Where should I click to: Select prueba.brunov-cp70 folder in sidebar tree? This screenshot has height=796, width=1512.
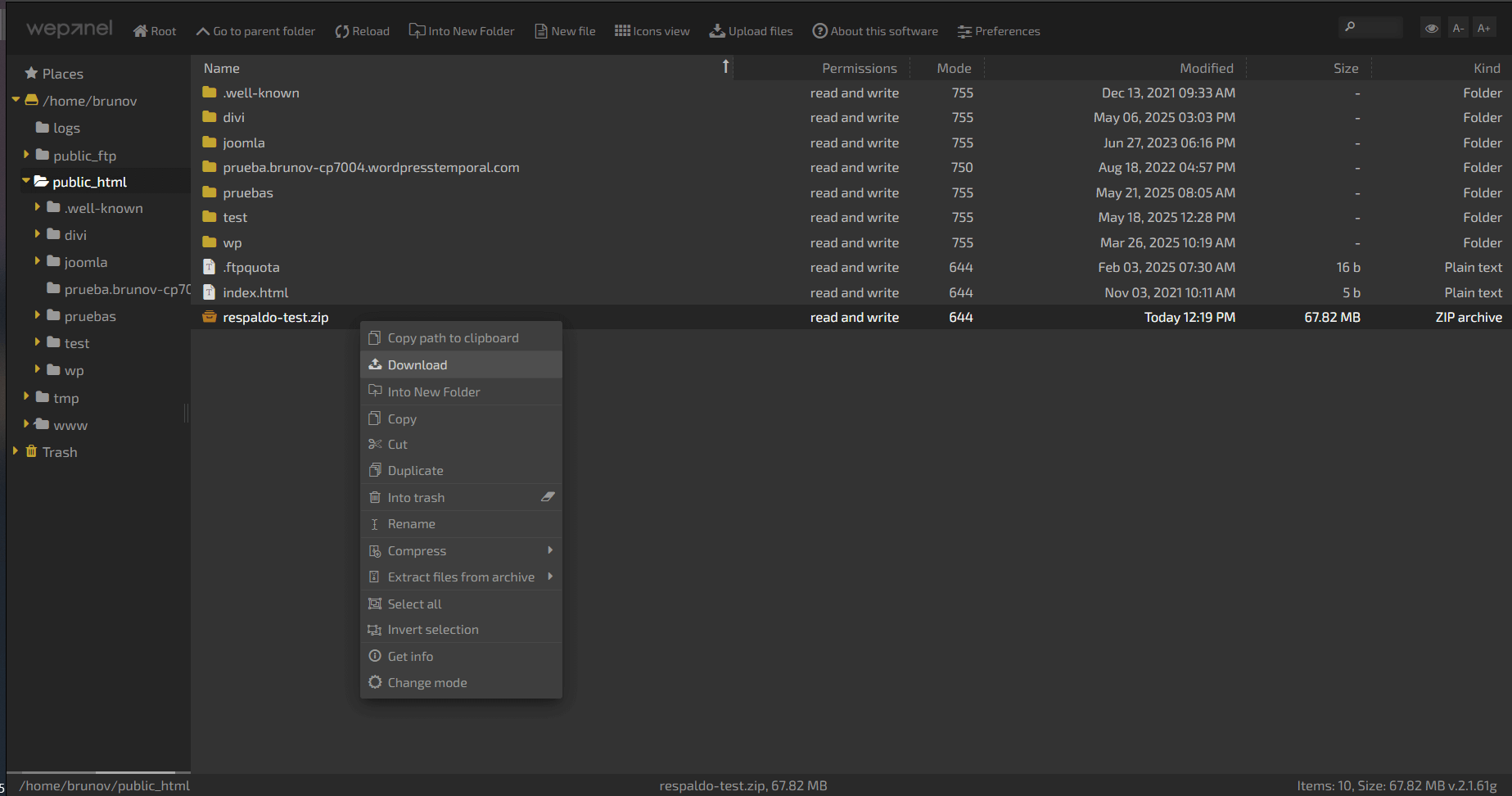[x=119, y=289]
